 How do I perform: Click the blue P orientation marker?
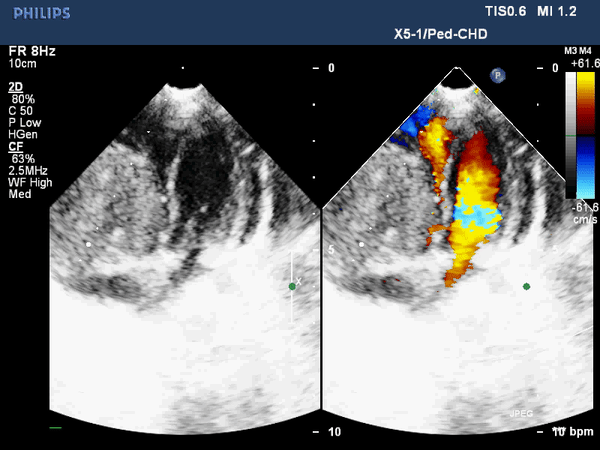[x=496, y=75]
